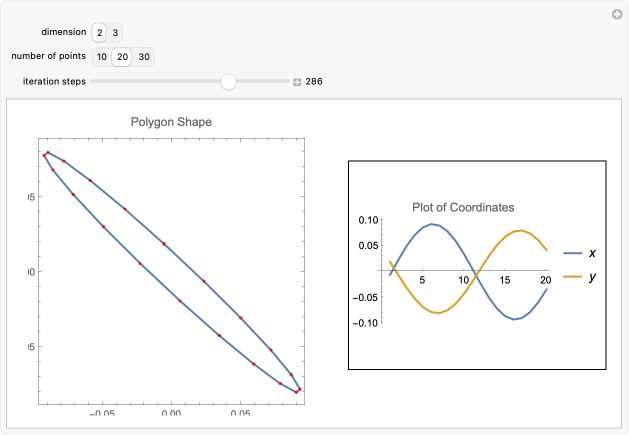Click the blue x legend line swatch
Screen dimensions: 629x435
click(572, 253)
